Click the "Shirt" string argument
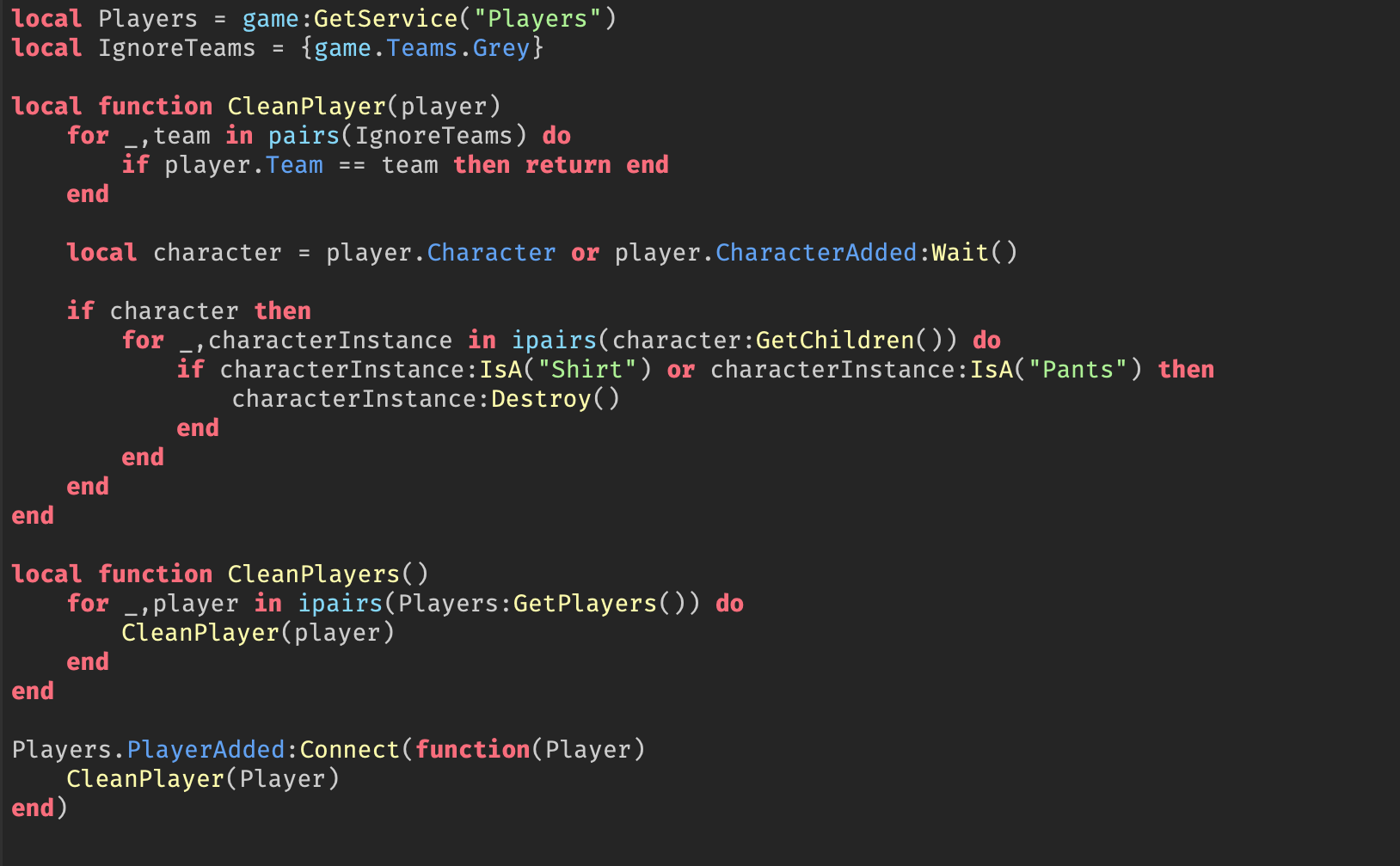The image size is (1400, 866). tap(596, 369)
